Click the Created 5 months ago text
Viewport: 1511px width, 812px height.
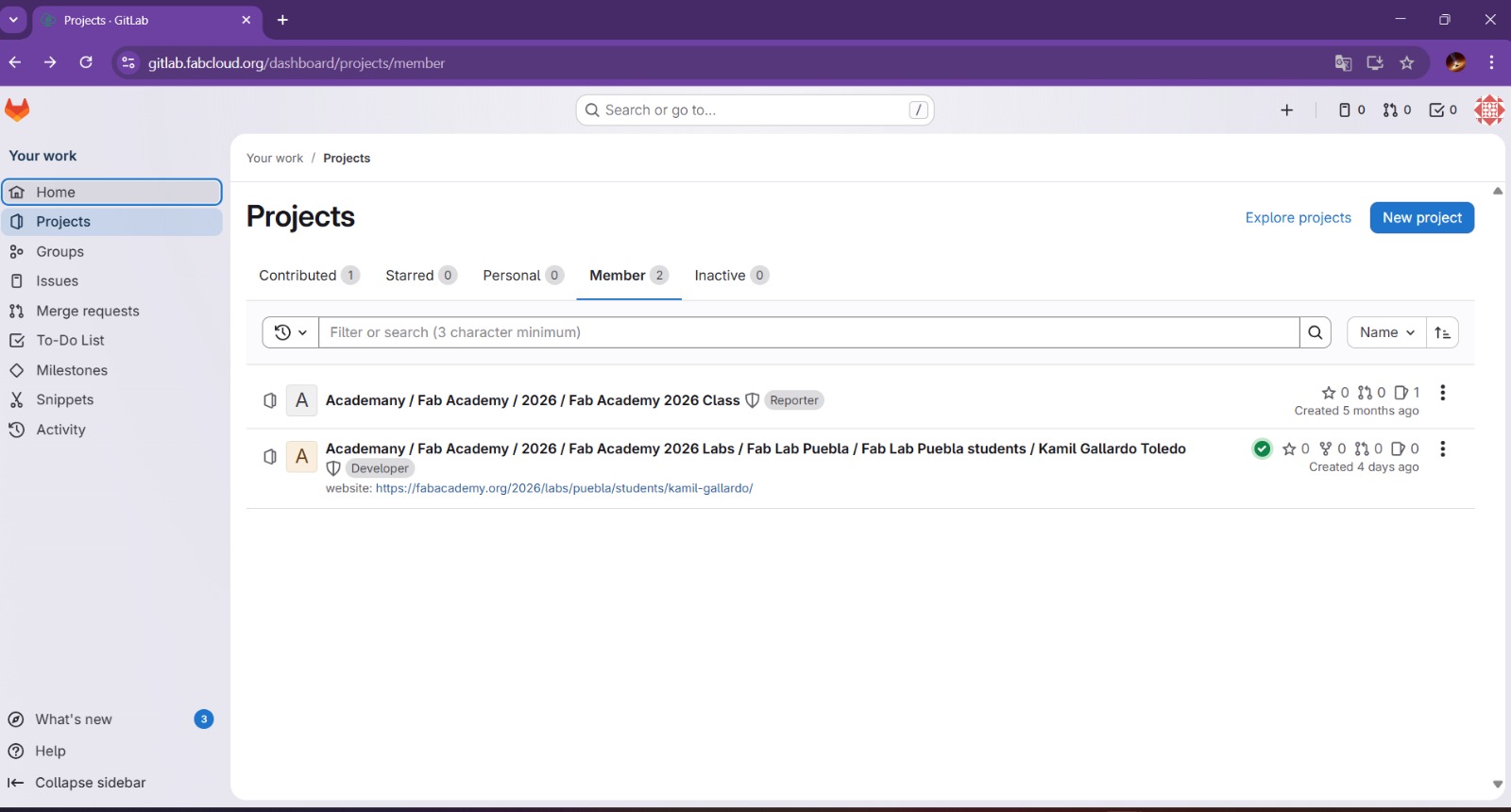tap(1356, 411)
